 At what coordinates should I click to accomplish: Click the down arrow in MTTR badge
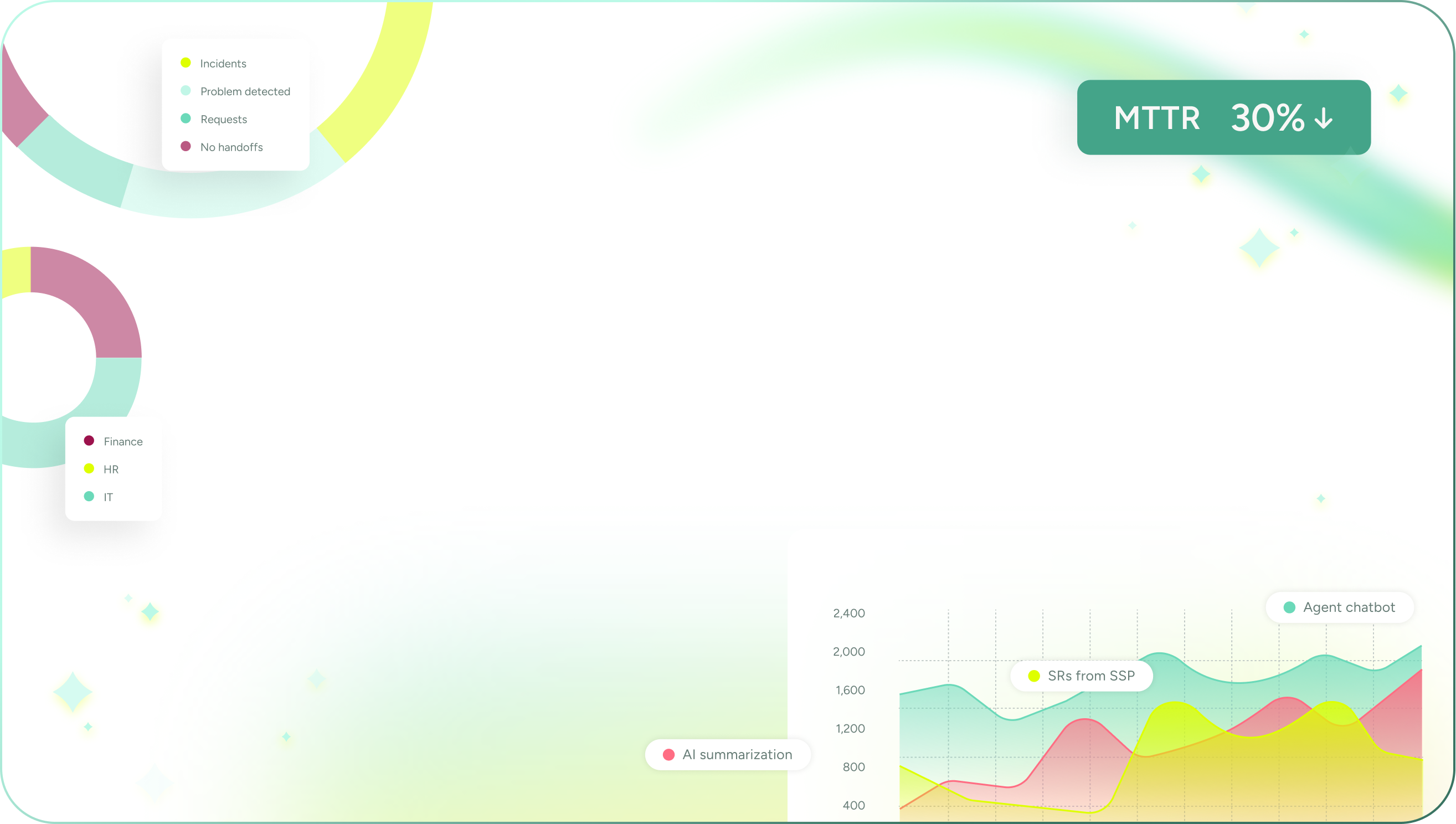click(x=1323, y=119)
